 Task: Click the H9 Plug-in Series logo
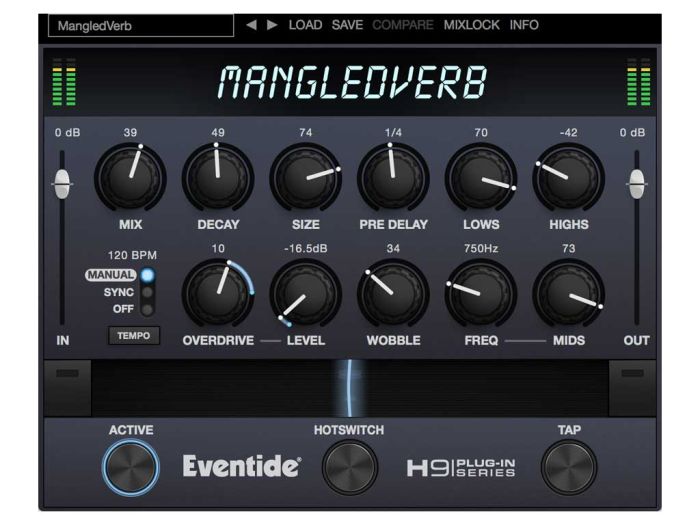click(x=461, y=468)
